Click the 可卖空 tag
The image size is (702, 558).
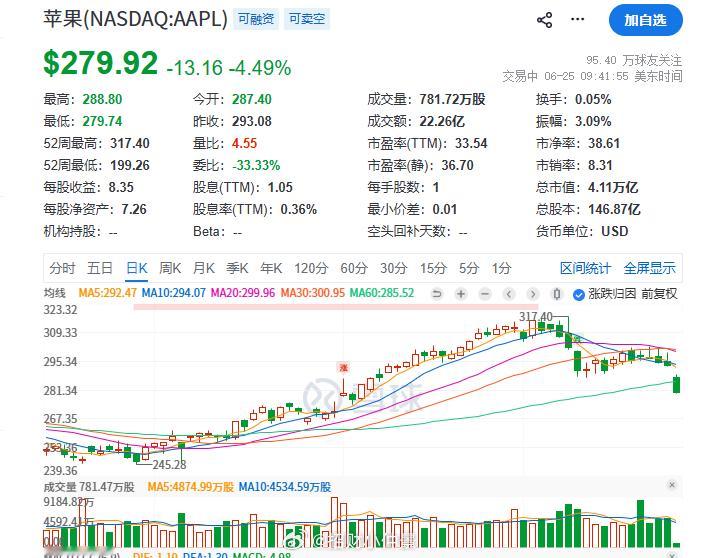[x=307, y=19]
